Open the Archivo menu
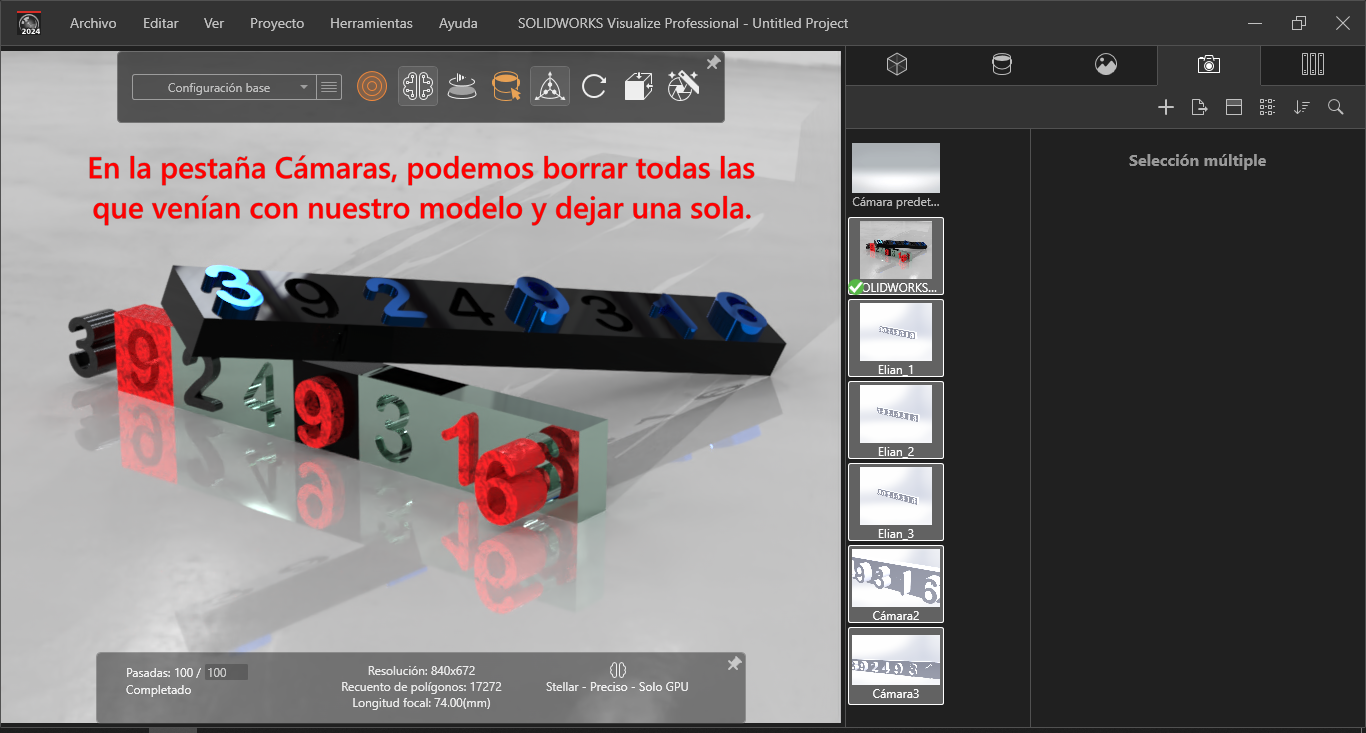 93,23
